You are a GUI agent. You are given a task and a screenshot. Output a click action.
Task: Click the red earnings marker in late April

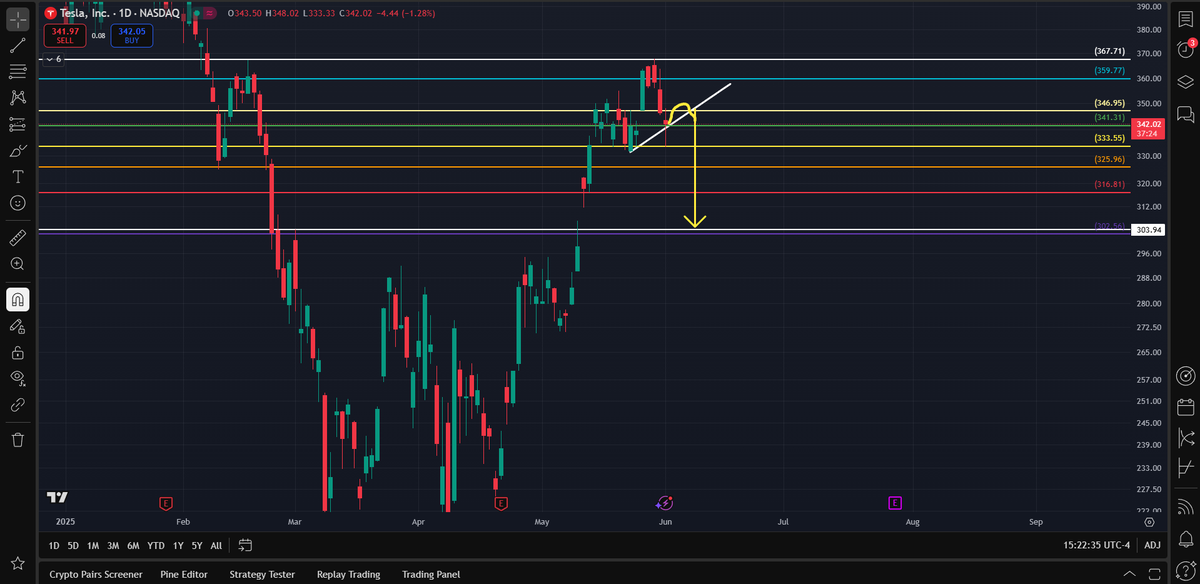point(500,502)
